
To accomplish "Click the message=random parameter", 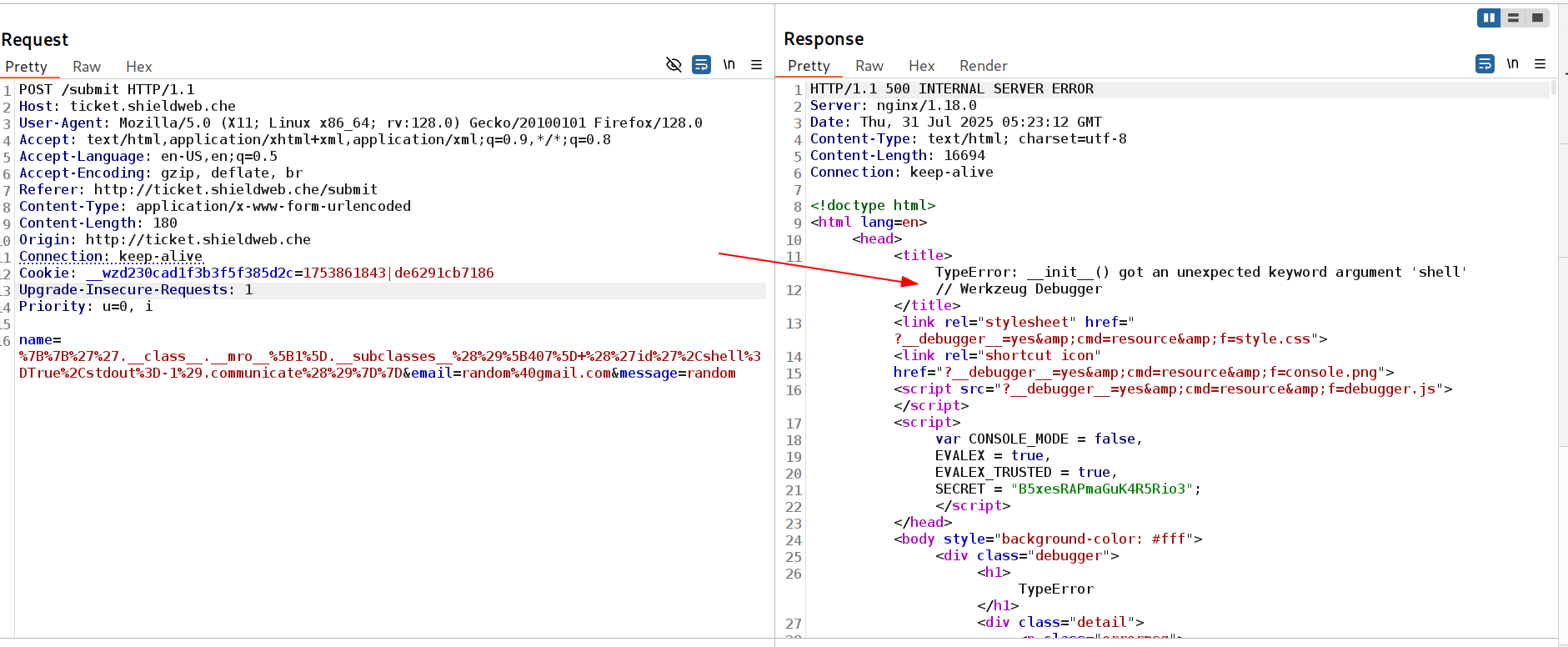I will (678, 374).
